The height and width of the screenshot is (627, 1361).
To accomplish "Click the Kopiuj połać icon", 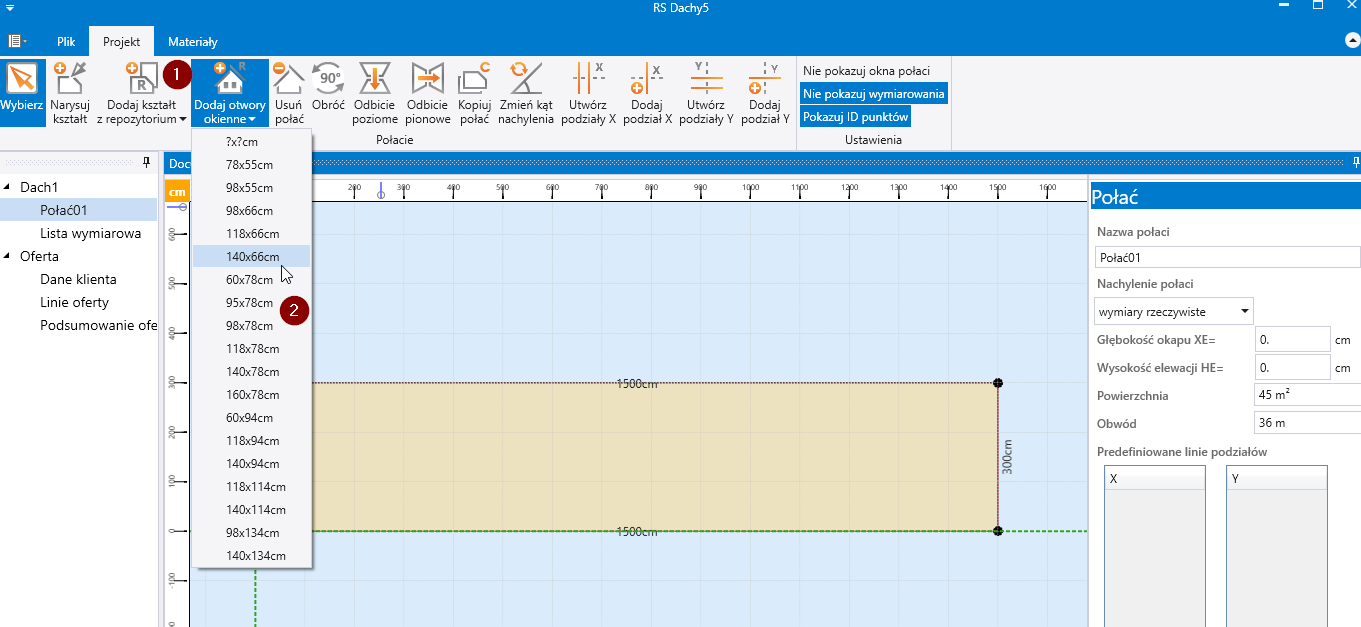I will point(473,91).
